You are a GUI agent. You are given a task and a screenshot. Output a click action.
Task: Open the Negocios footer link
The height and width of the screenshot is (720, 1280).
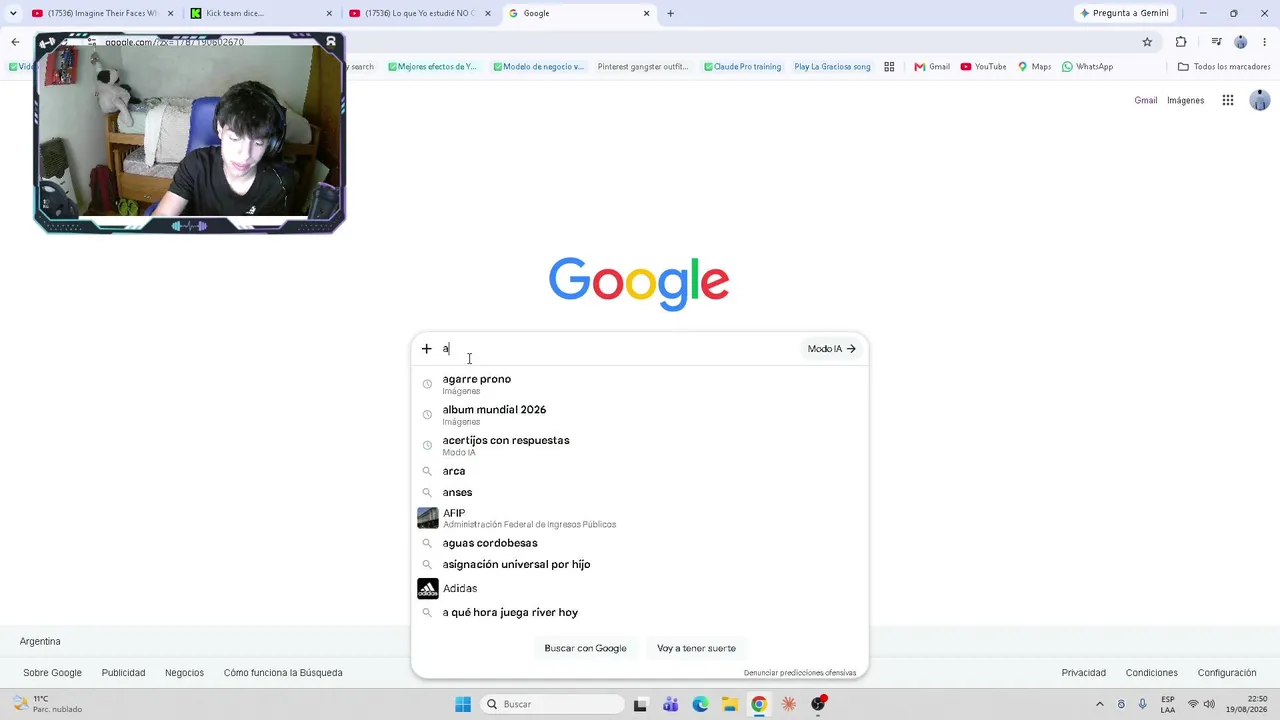(184, 673)
